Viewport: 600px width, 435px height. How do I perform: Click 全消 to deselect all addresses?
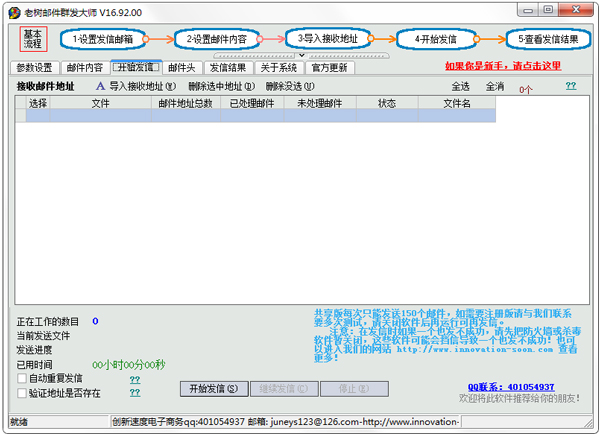point(494,87)
